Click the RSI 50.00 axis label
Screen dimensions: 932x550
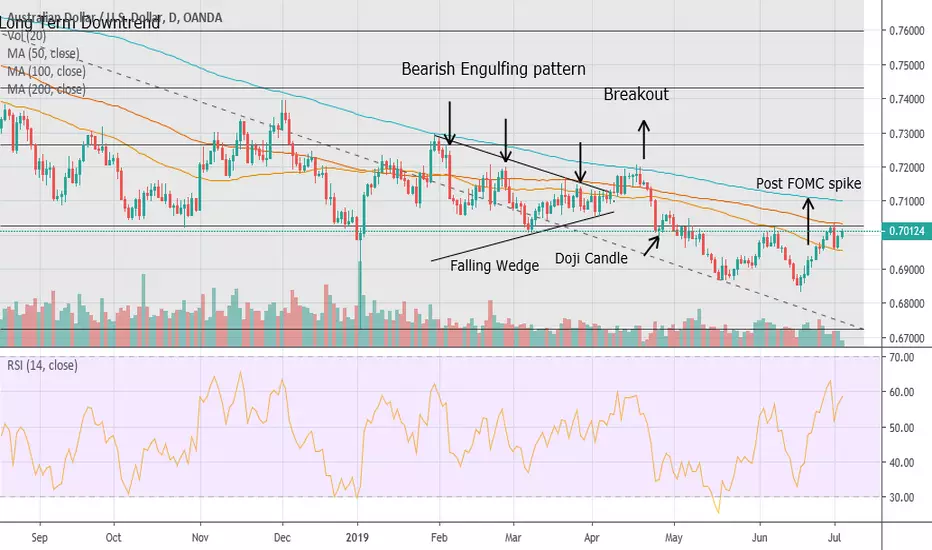(x=902, y=428)
